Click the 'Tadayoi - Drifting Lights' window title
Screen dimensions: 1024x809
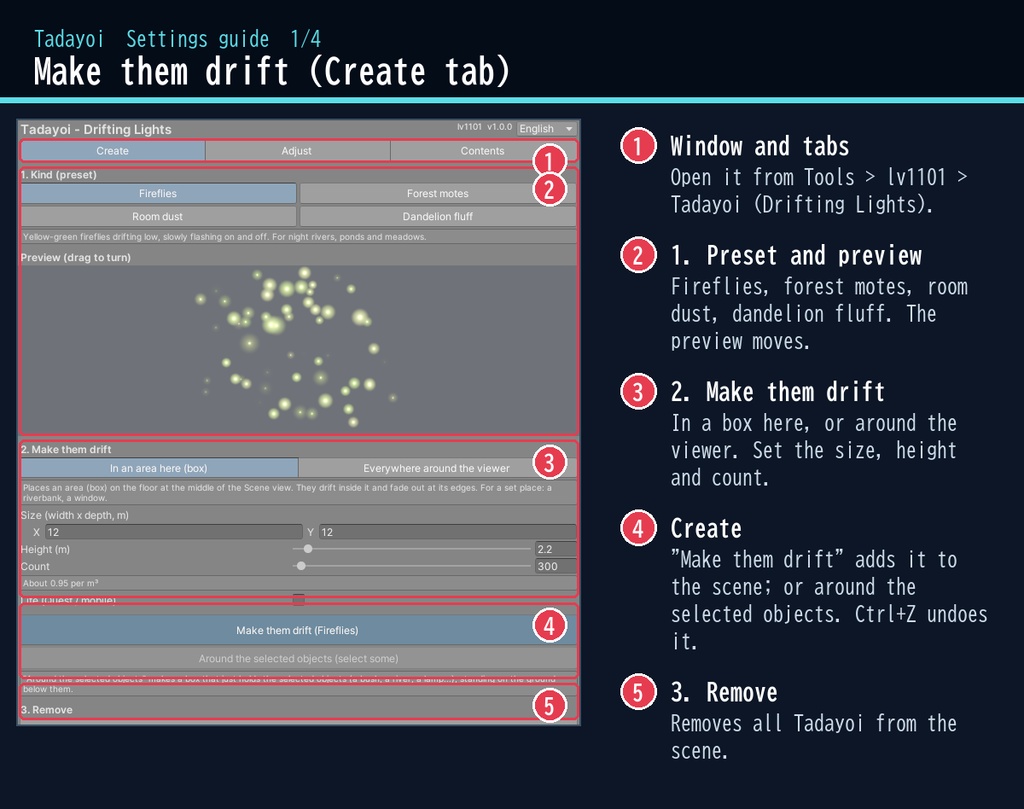point(96,129)
